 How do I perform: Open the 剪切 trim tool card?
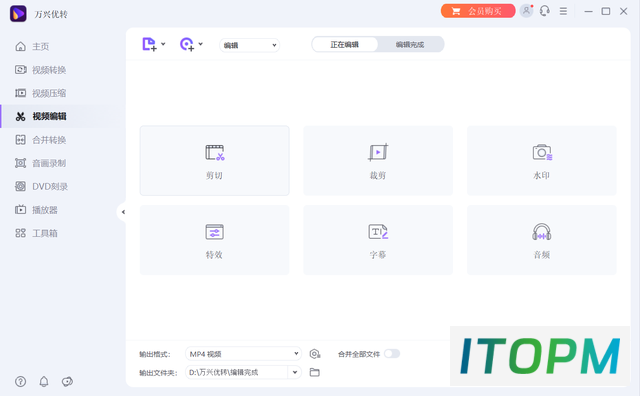pos(215,160)
